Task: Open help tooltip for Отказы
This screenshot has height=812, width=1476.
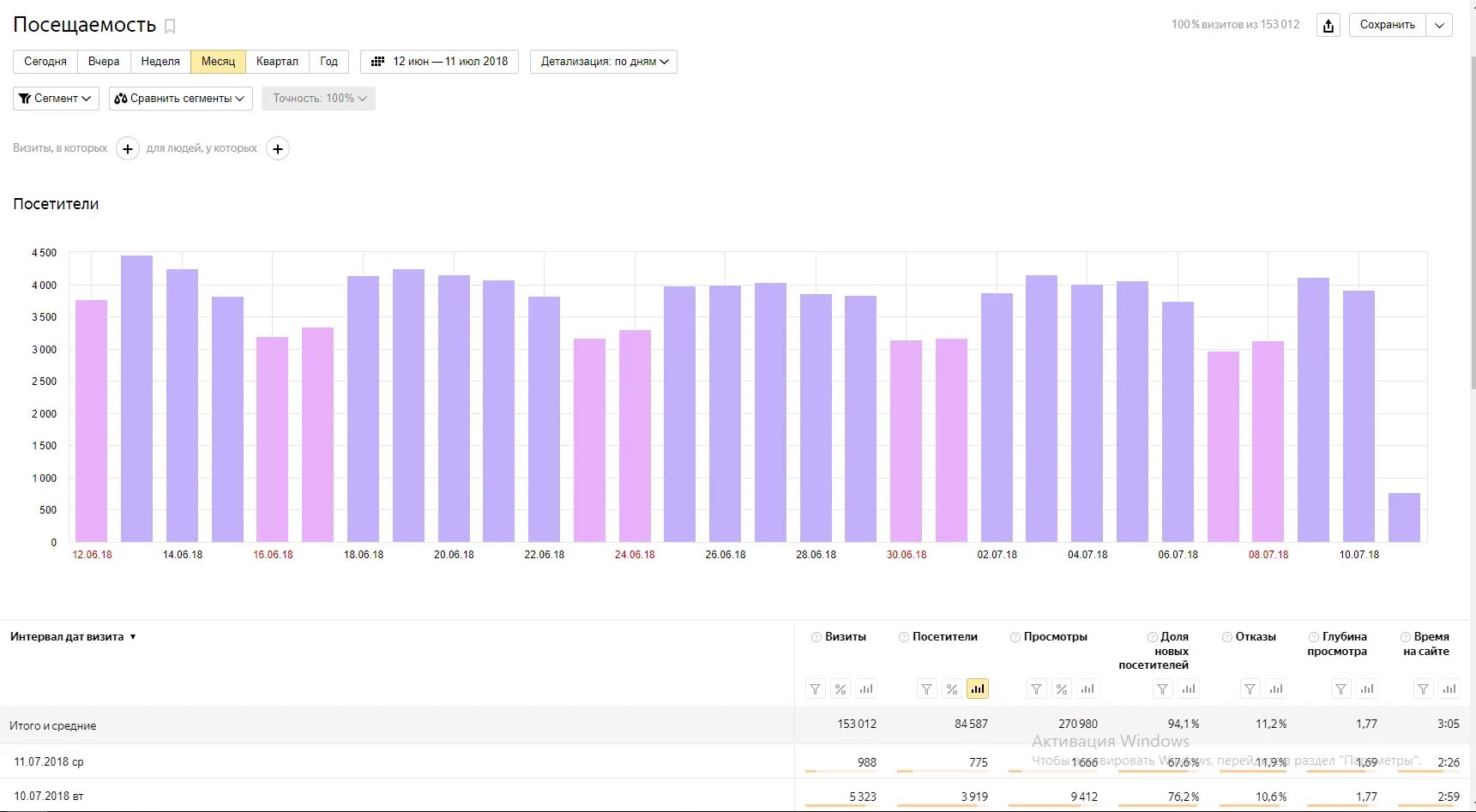Action: (x=1227, y=637)
